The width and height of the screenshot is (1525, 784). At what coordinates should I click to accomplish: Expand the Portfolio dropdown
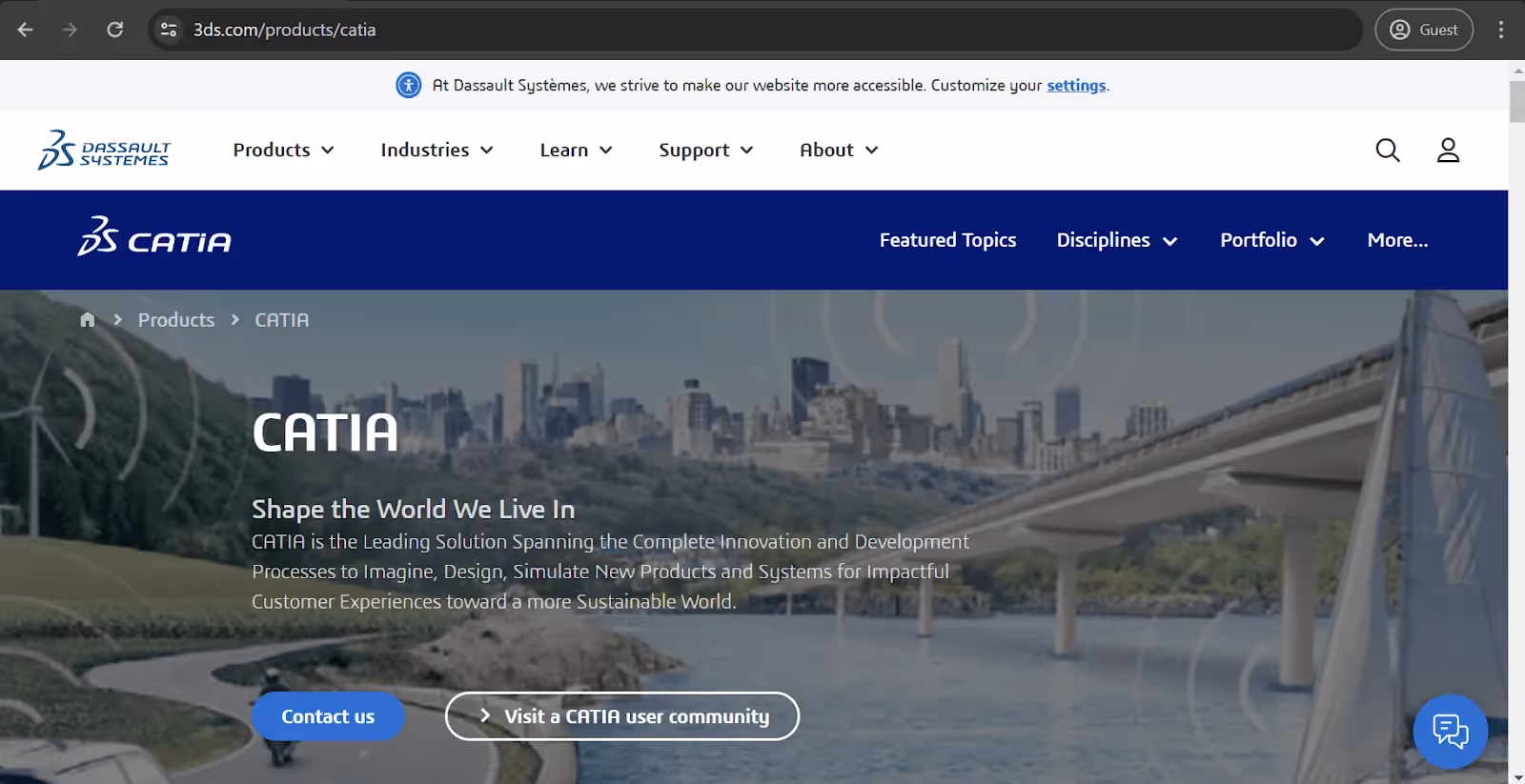point(1271,240)
